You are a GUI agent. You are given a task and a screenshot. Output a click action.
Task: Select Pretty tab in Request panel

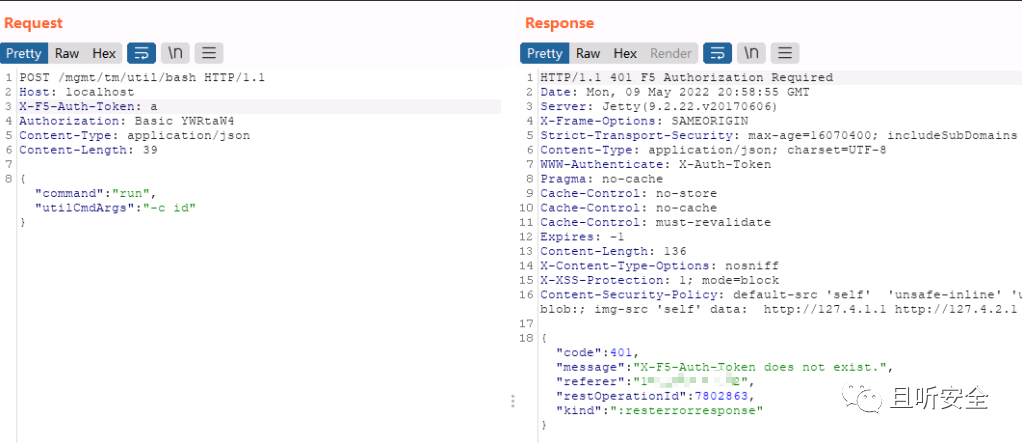pyautogui.click(x=24, y=53)
